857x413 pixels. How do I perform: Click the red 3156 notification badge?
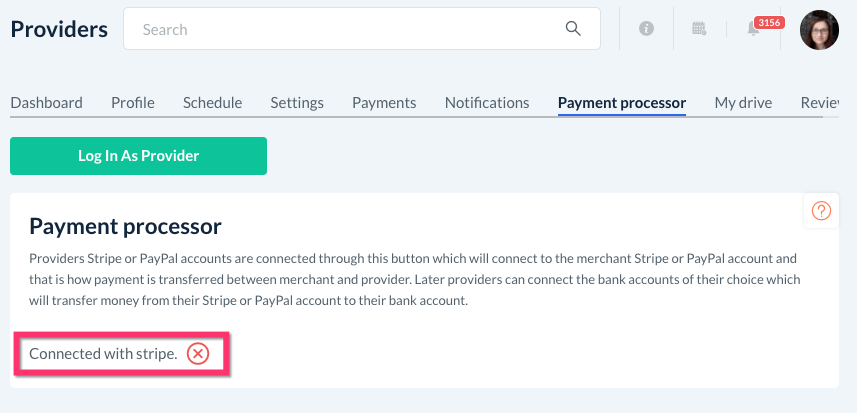click(768, 22)
